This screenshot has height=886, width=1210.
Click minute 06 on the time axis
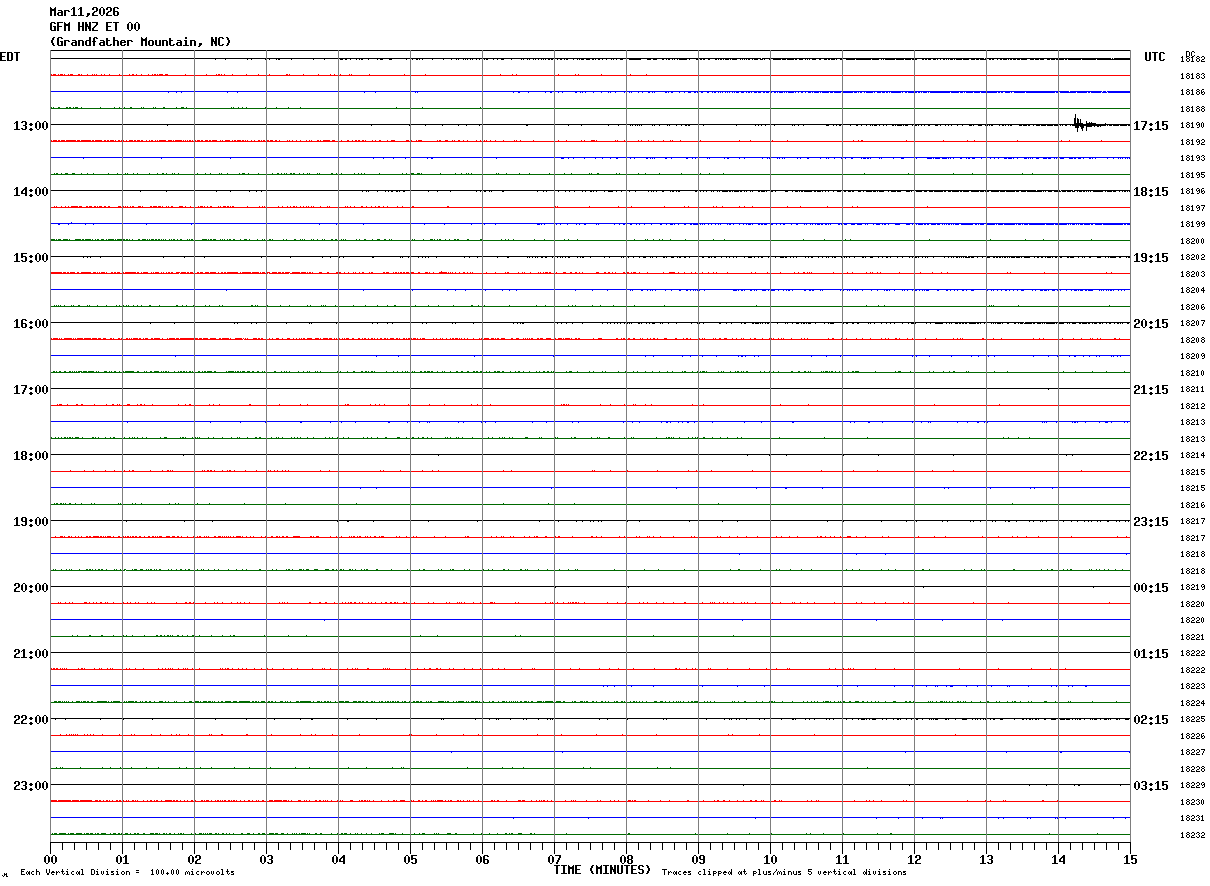tap(482, 859)
